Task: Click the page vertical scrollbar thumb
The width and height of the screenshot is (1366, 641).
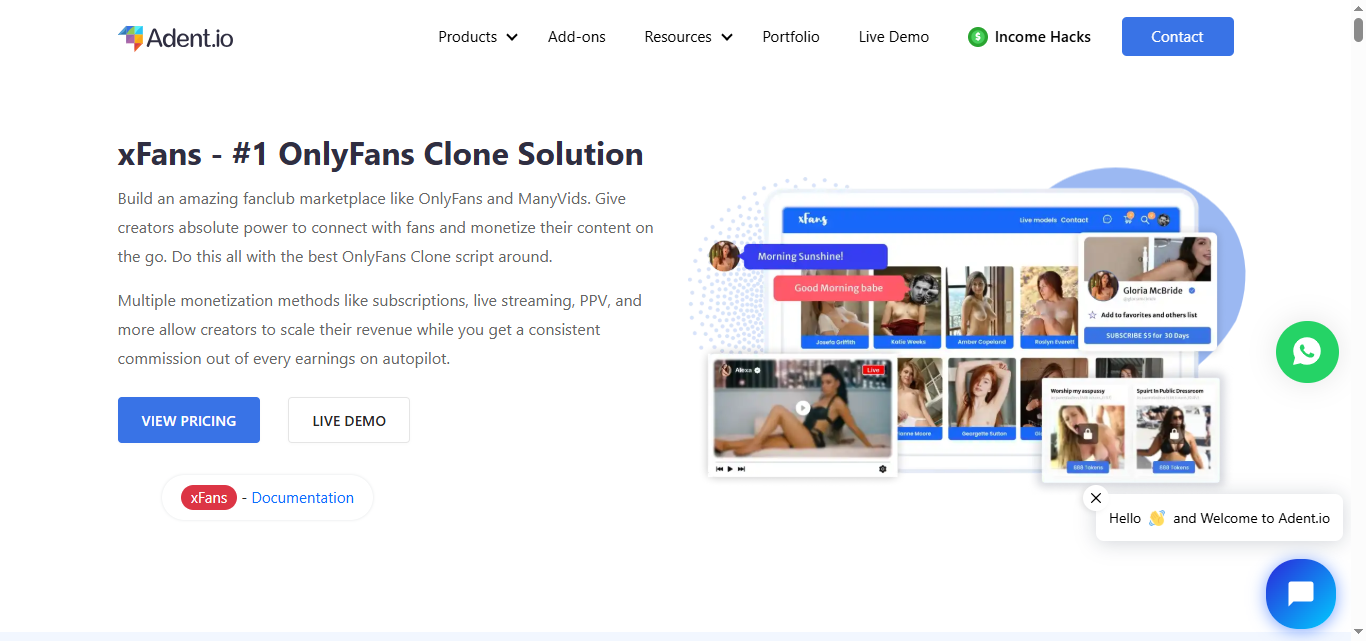Action: point(1359,28)
